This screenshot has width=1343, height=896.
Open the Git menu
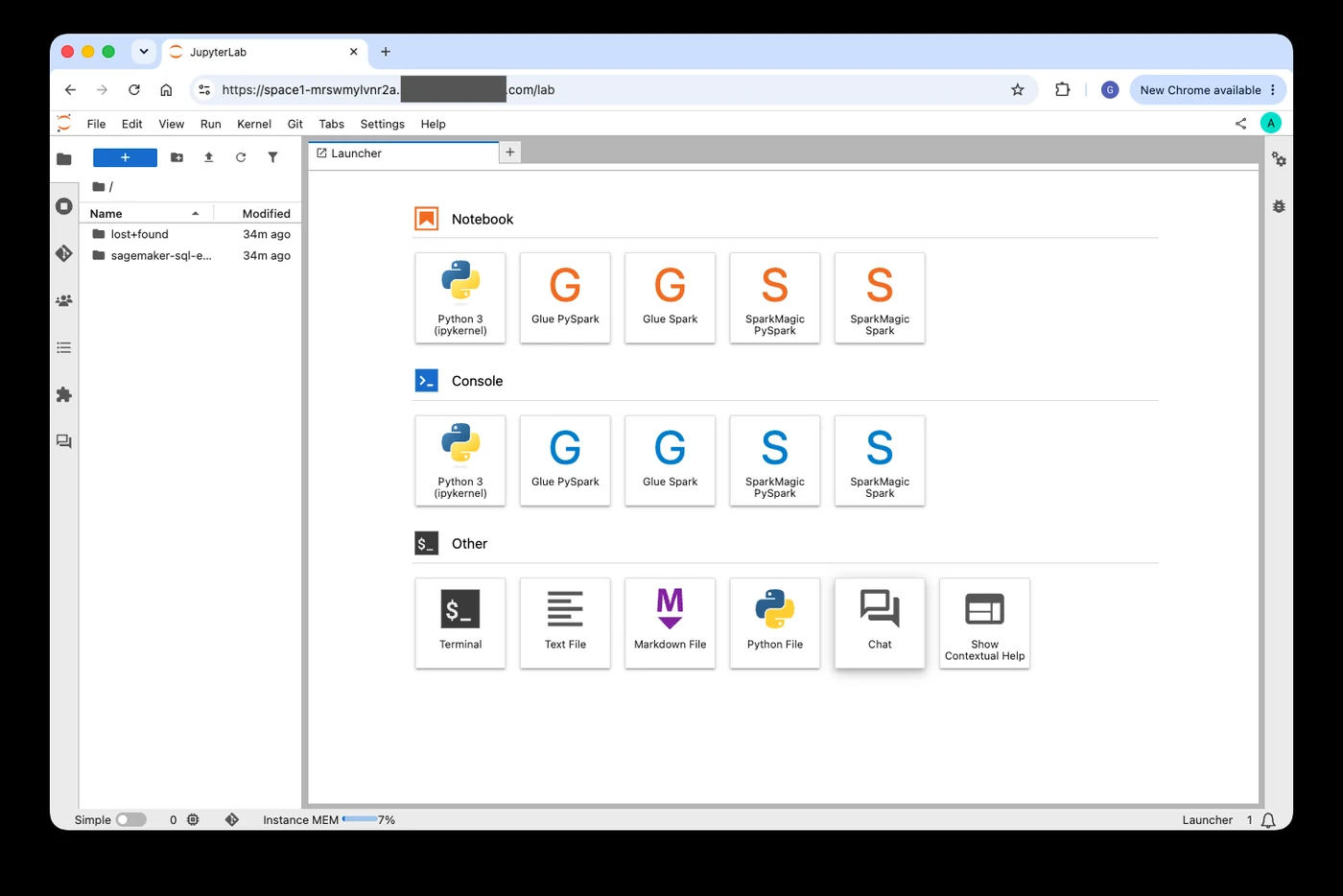295,124
